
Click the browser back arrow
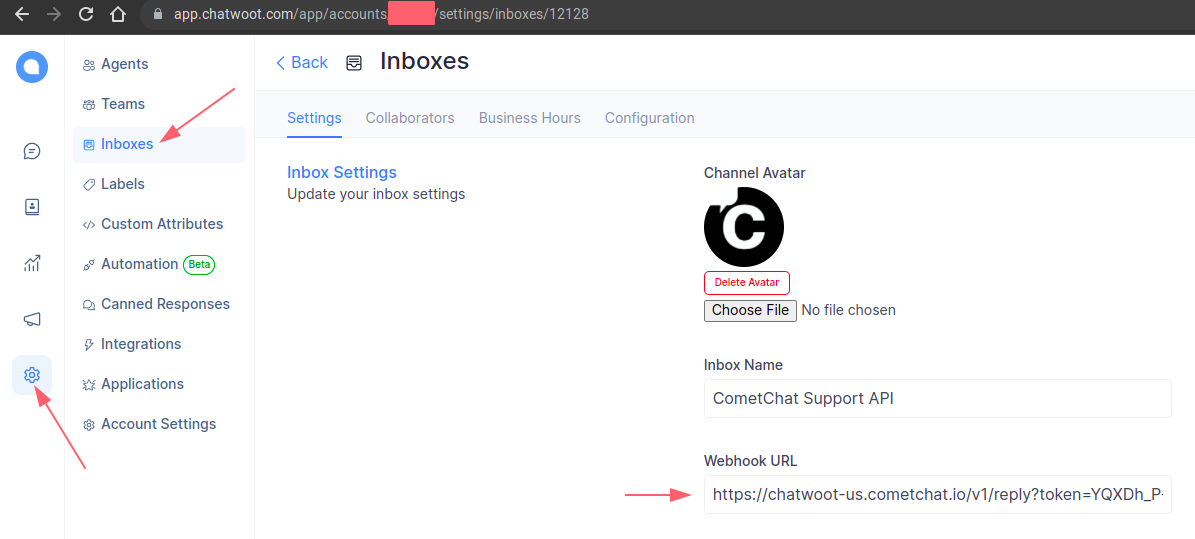click(21, 14)
